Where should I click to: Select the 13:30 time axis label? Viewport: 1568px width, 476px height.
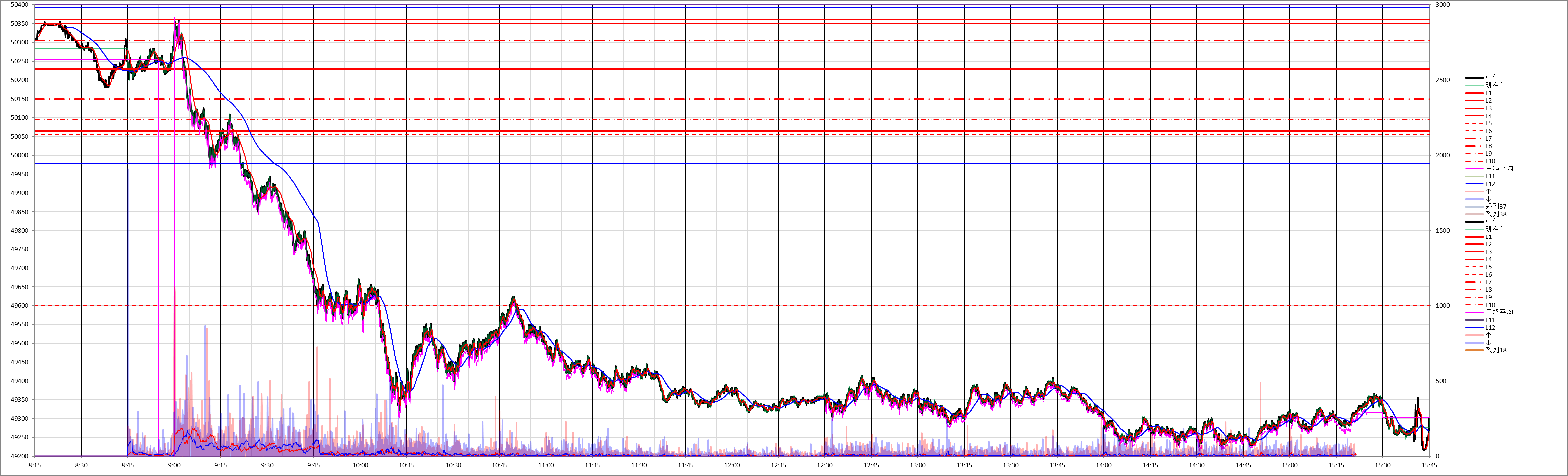pyautogui.click(x=1010, y=466)
